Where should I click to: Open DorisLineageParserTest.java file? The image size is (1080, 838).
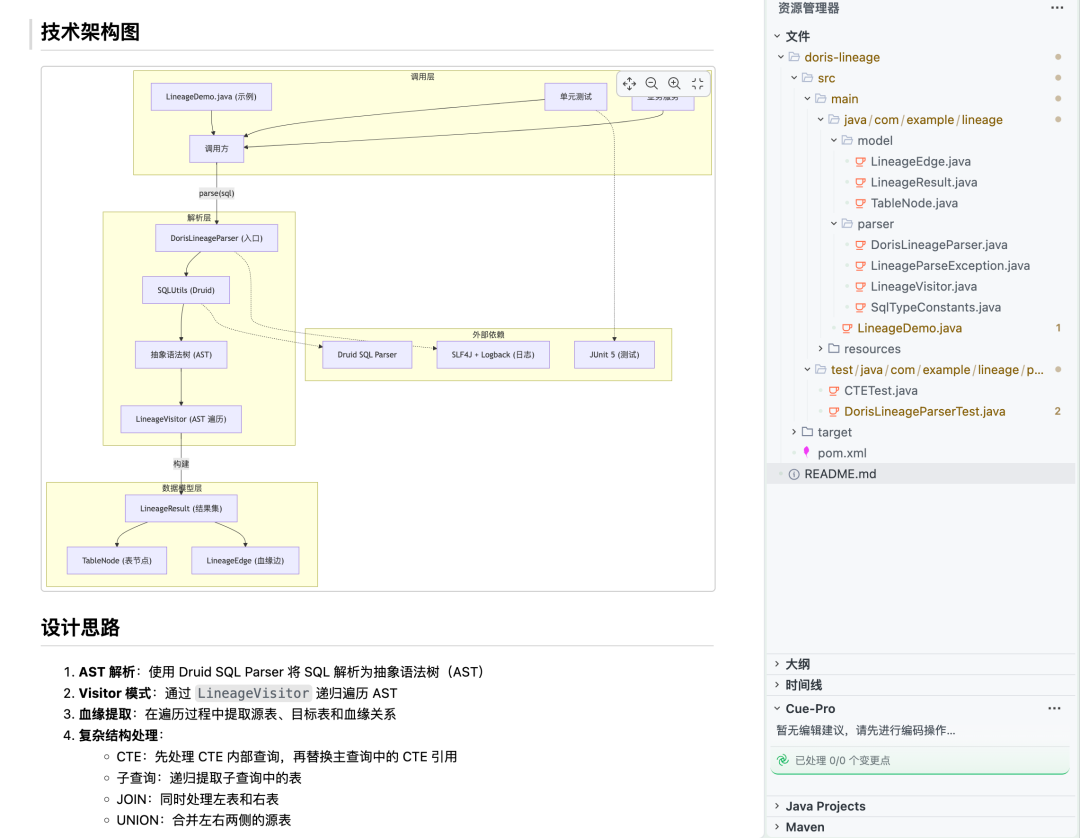[x=924, y=412]
